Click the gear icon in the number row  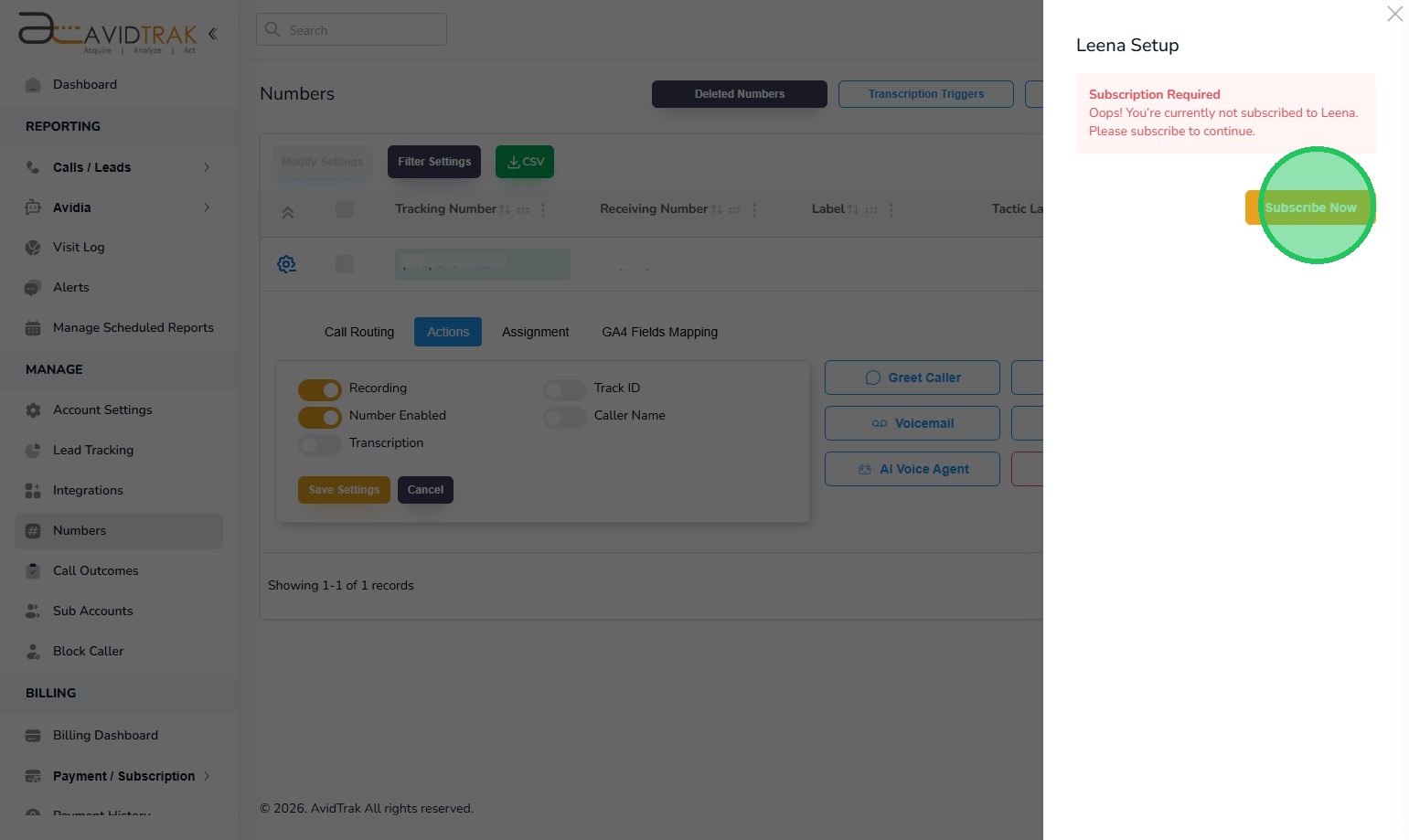(286, 264)
